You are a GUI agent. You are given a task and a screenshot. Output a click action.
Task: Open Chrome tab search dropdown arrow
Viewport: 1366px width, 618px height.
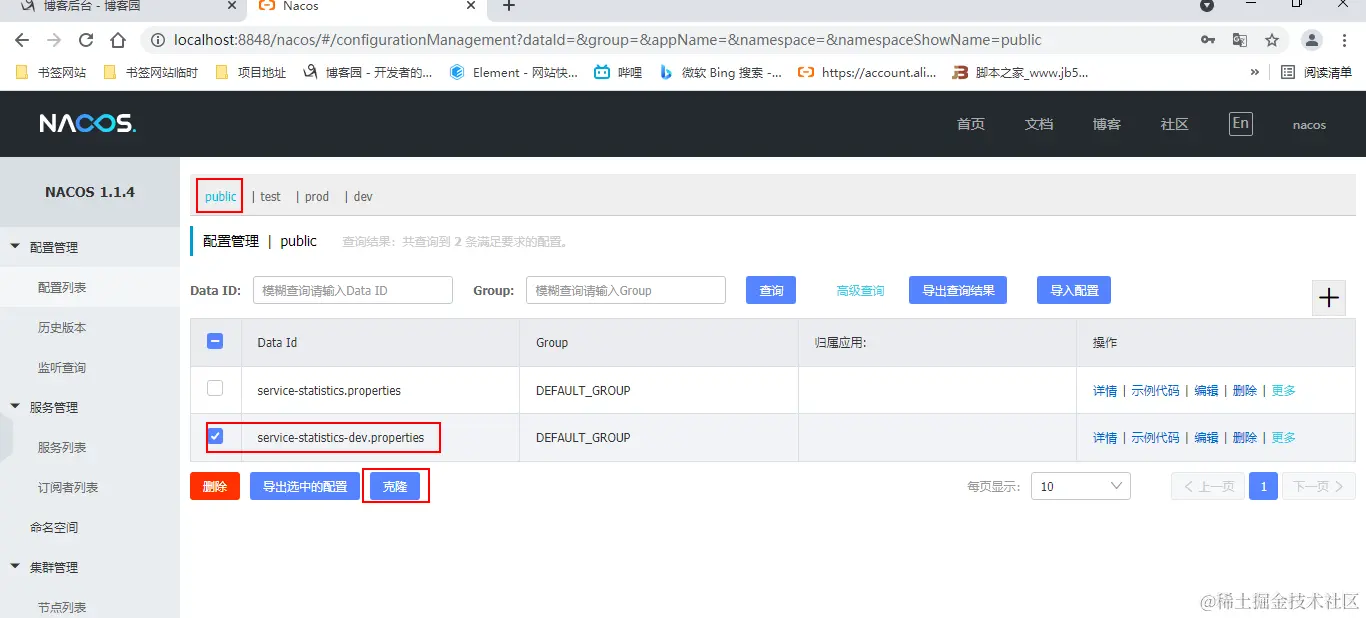pos(1207,5)
